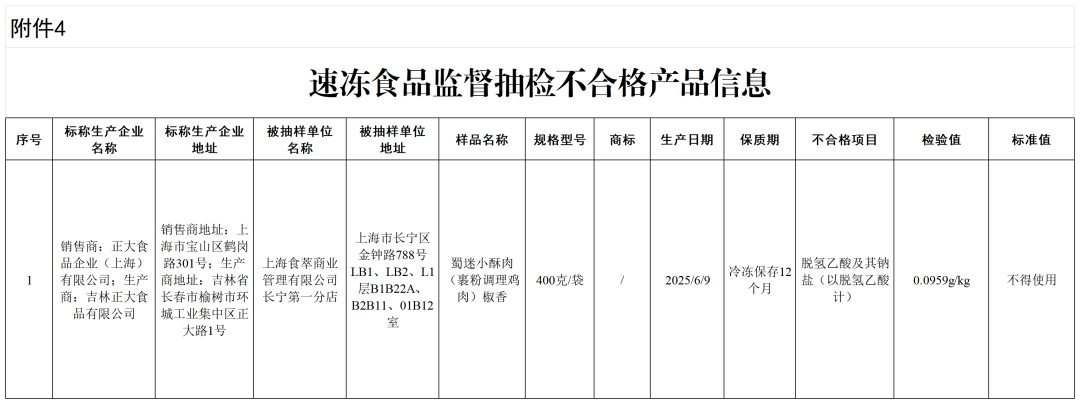This screenshot has width=1080, height=404.
Task: Click the '脱氢乙酸及其钠盐' failed item cell
Action: tap(844, 280)
